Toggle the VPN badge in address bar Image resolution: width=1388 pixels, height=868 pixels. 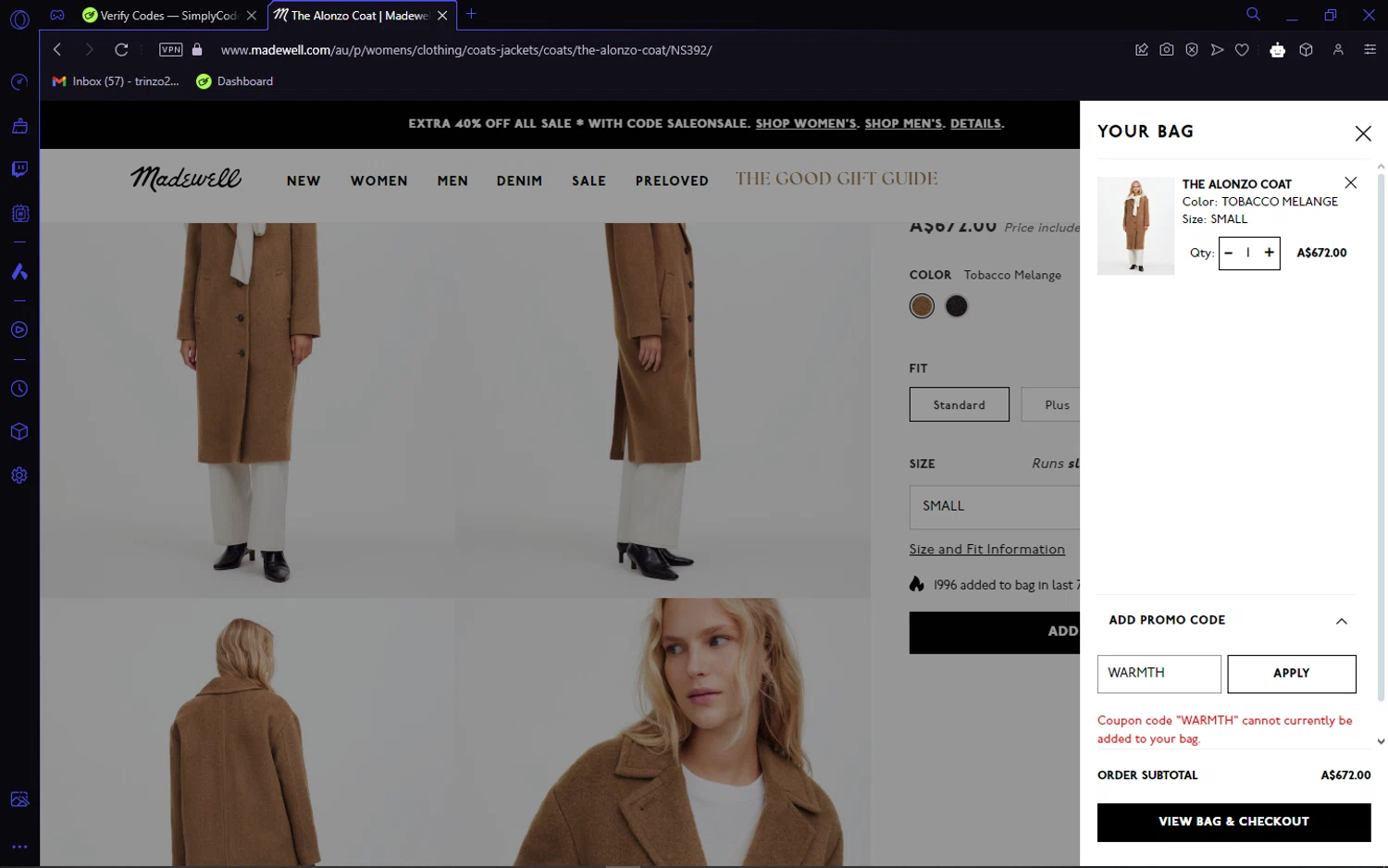click(171, 50)
